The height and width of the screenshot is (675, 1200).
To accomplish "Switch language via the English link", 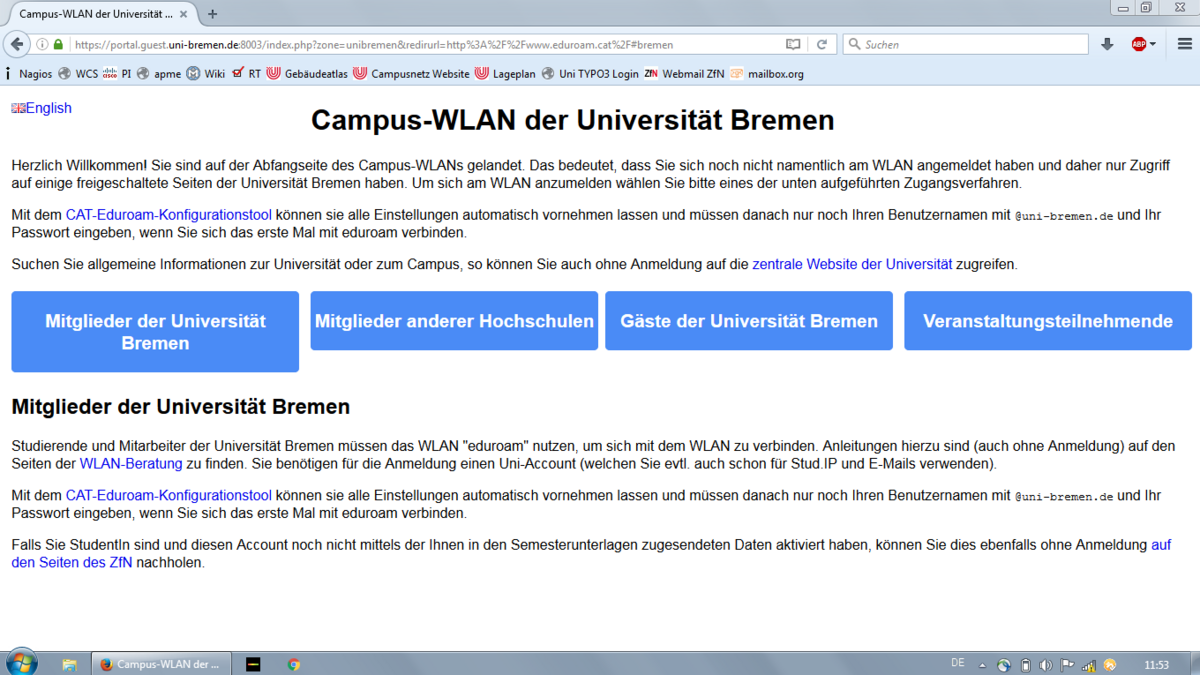I will [x=48, y=108].
